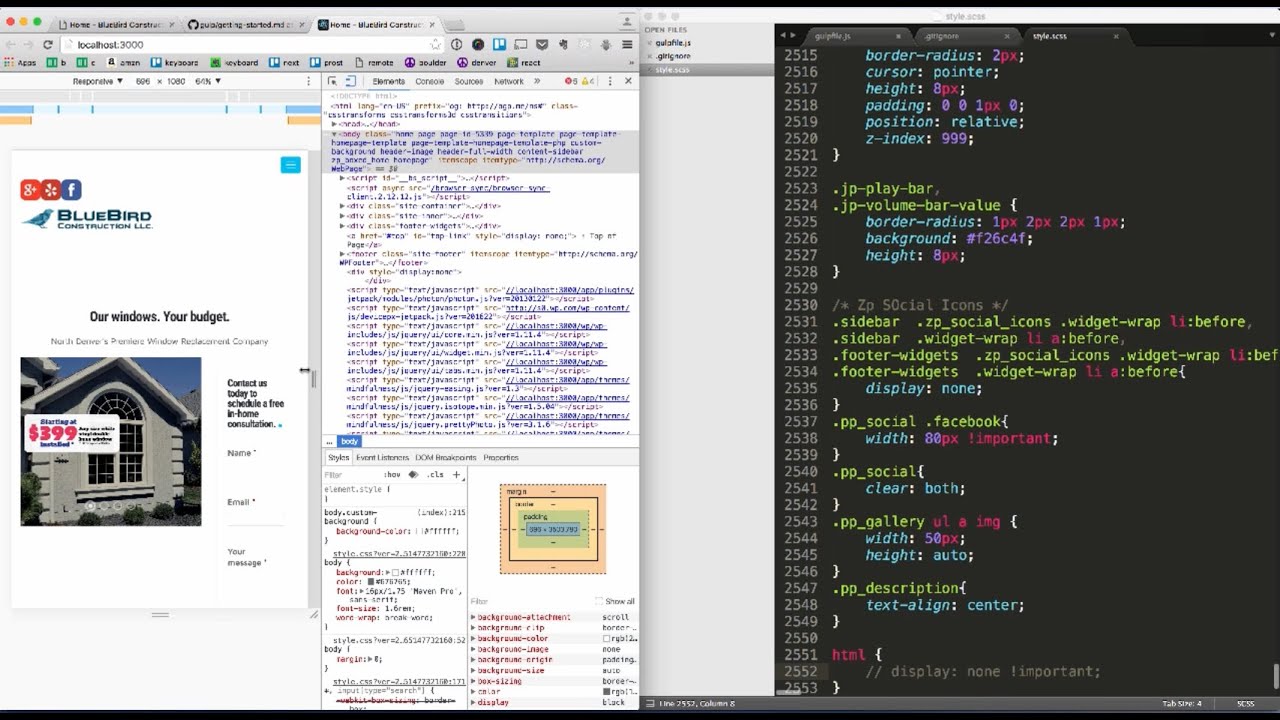Click the circled-i extension icon in Chrome toolbar

tap(456, 45)
